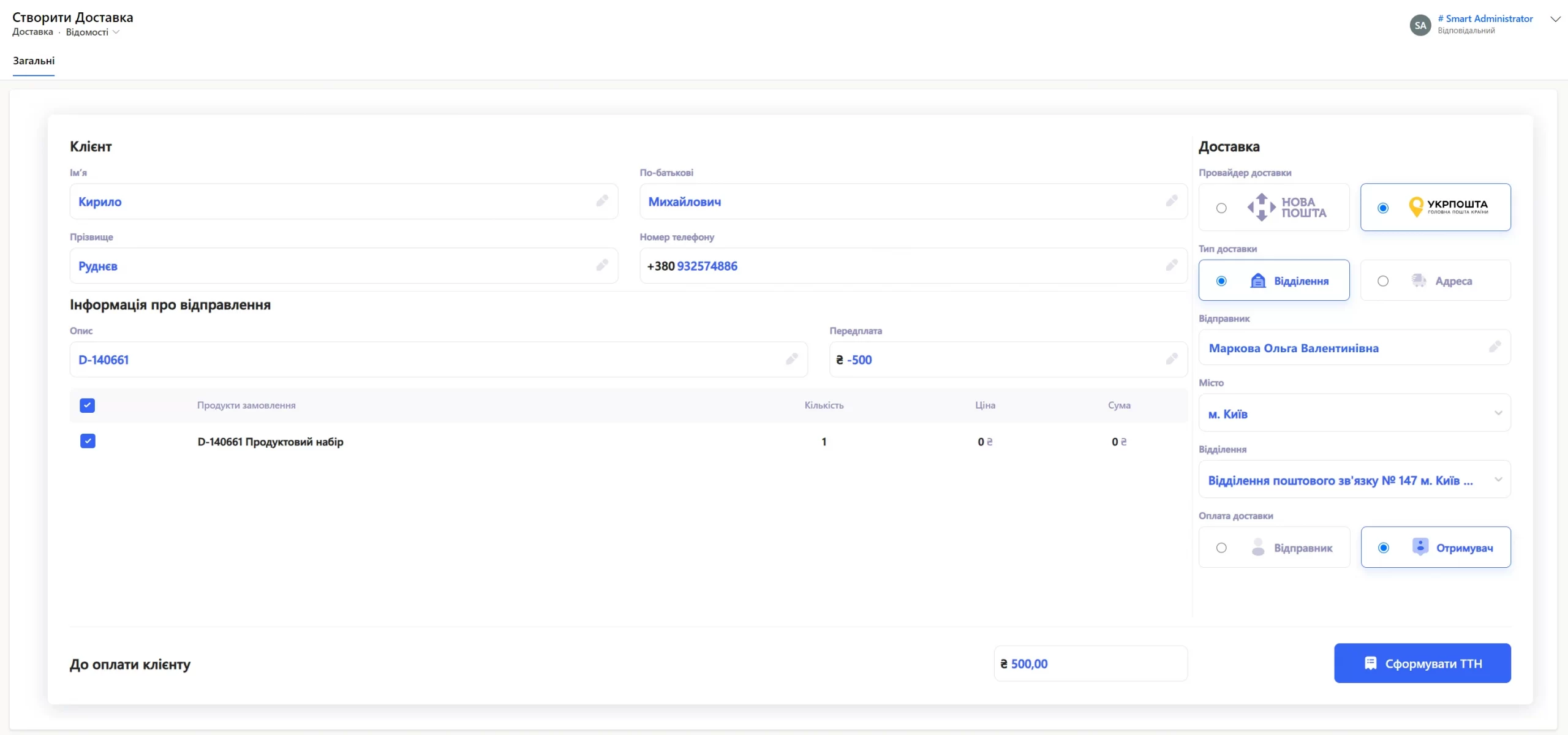Click the SA user avatar icon
1568x735 pixels.
[x=1420, y=25]
